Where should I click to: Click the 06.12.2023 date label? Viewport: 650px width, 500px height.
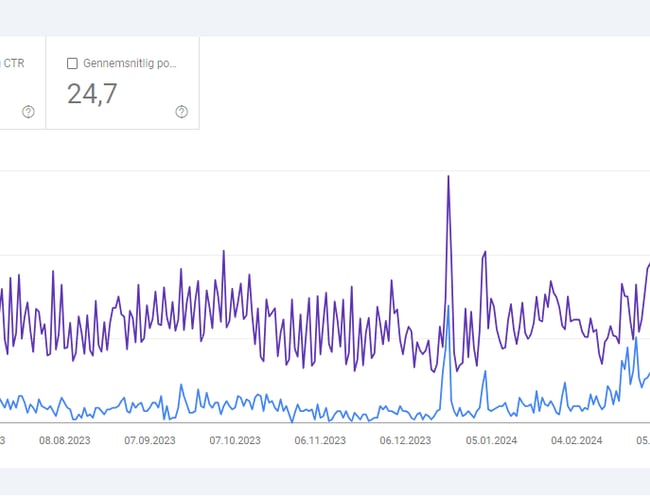point(405,440)
